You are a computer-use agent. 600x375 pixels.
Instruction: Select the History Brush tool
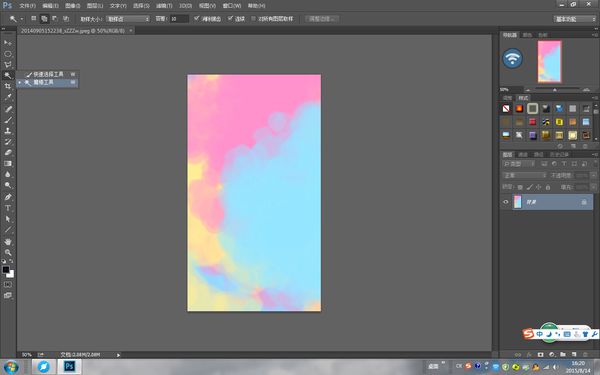(x=8, y=142)
